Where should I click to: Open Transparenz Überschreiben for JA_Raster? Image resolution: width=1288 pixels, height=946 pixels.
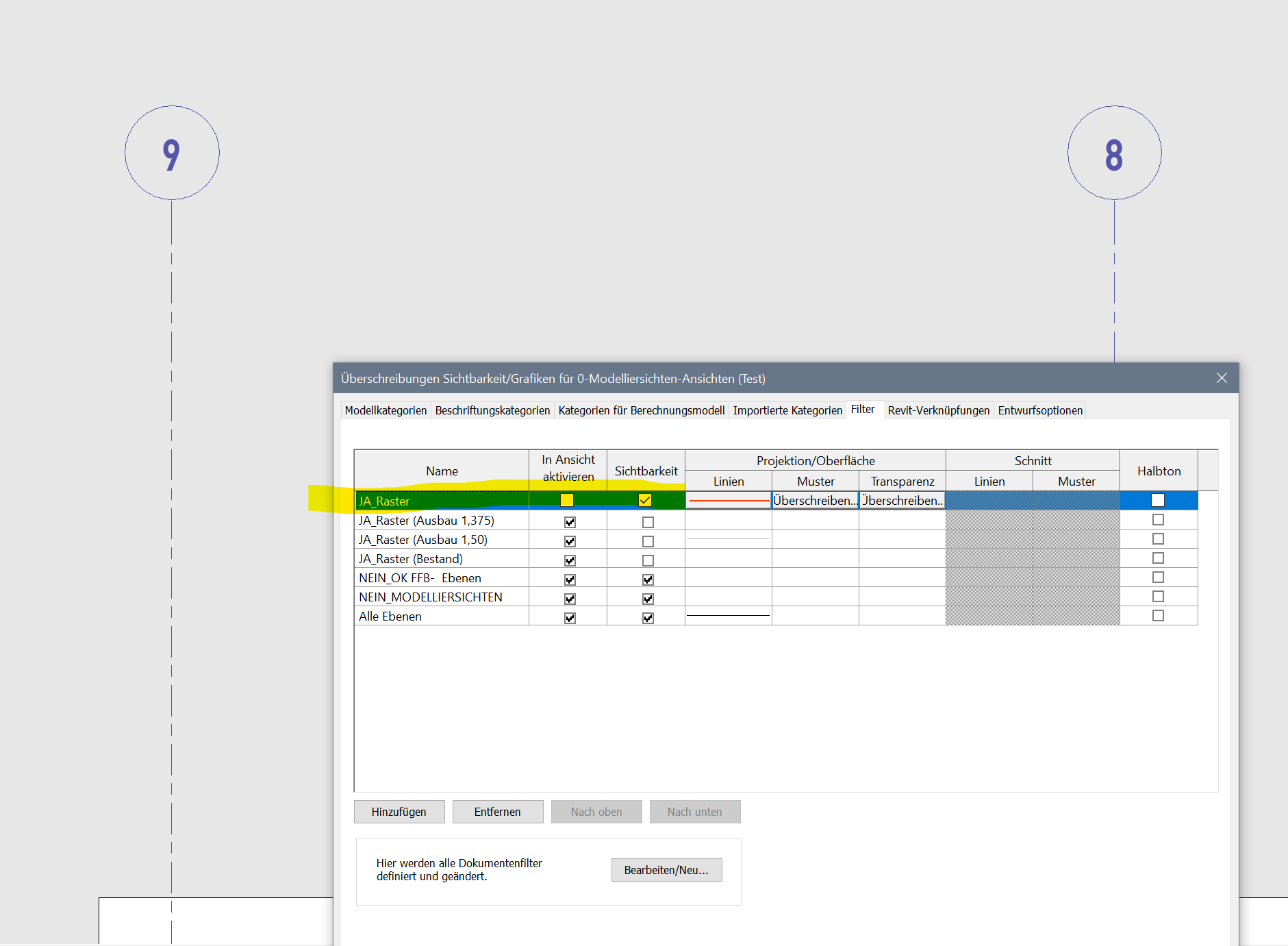[x=902, y=501]
